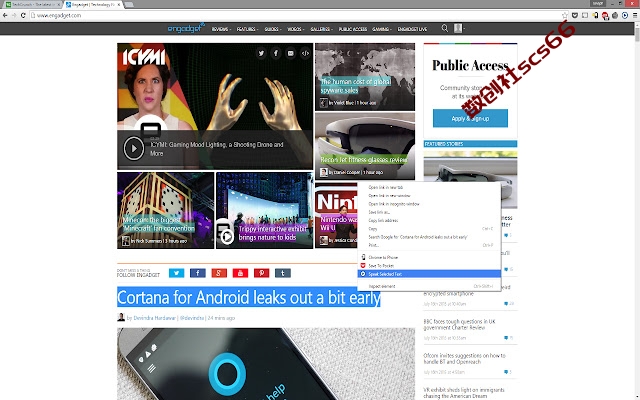Expand the Videos nav dropdown
Viewport: 640px width, 400px height.
(x=296, y=29)
